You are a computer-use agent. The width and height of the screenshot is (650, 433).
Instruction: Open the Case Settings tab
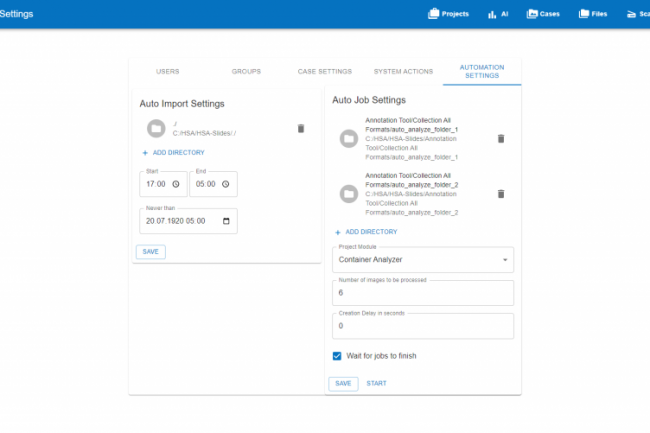tap(325, 72)
